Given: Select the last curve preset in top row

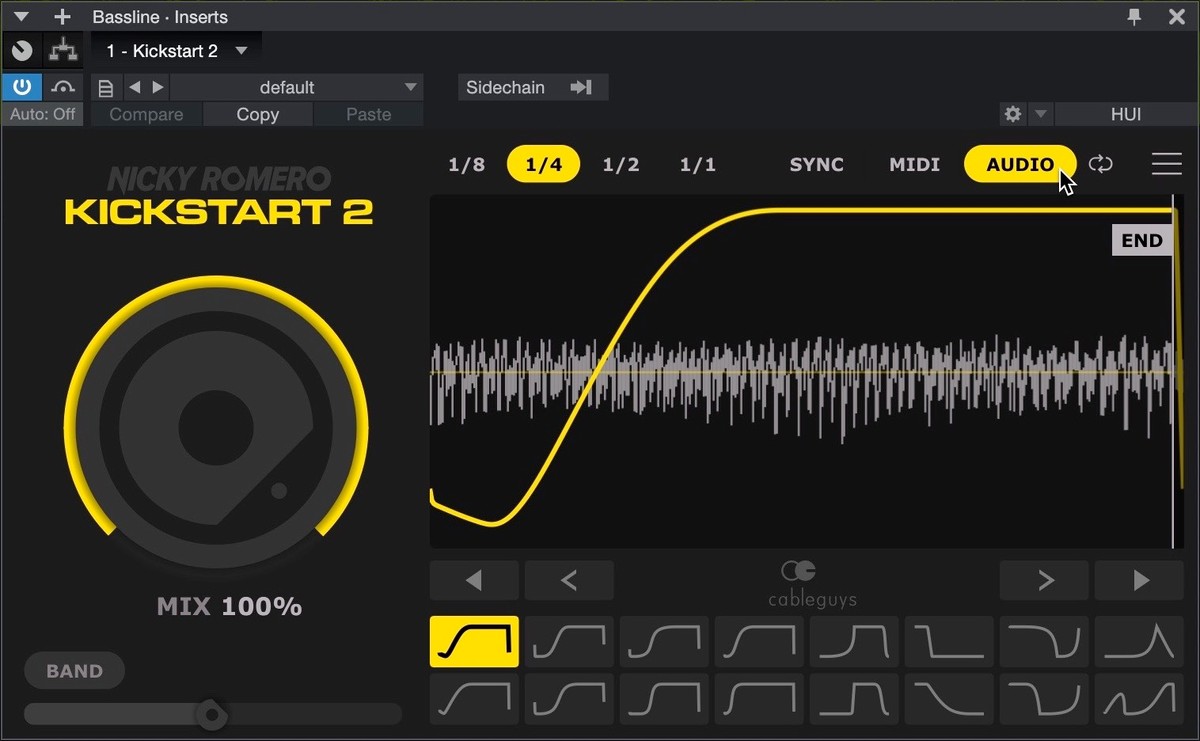Looking at the screenshot, I should pyautogui.click(x=1139, y=641).
